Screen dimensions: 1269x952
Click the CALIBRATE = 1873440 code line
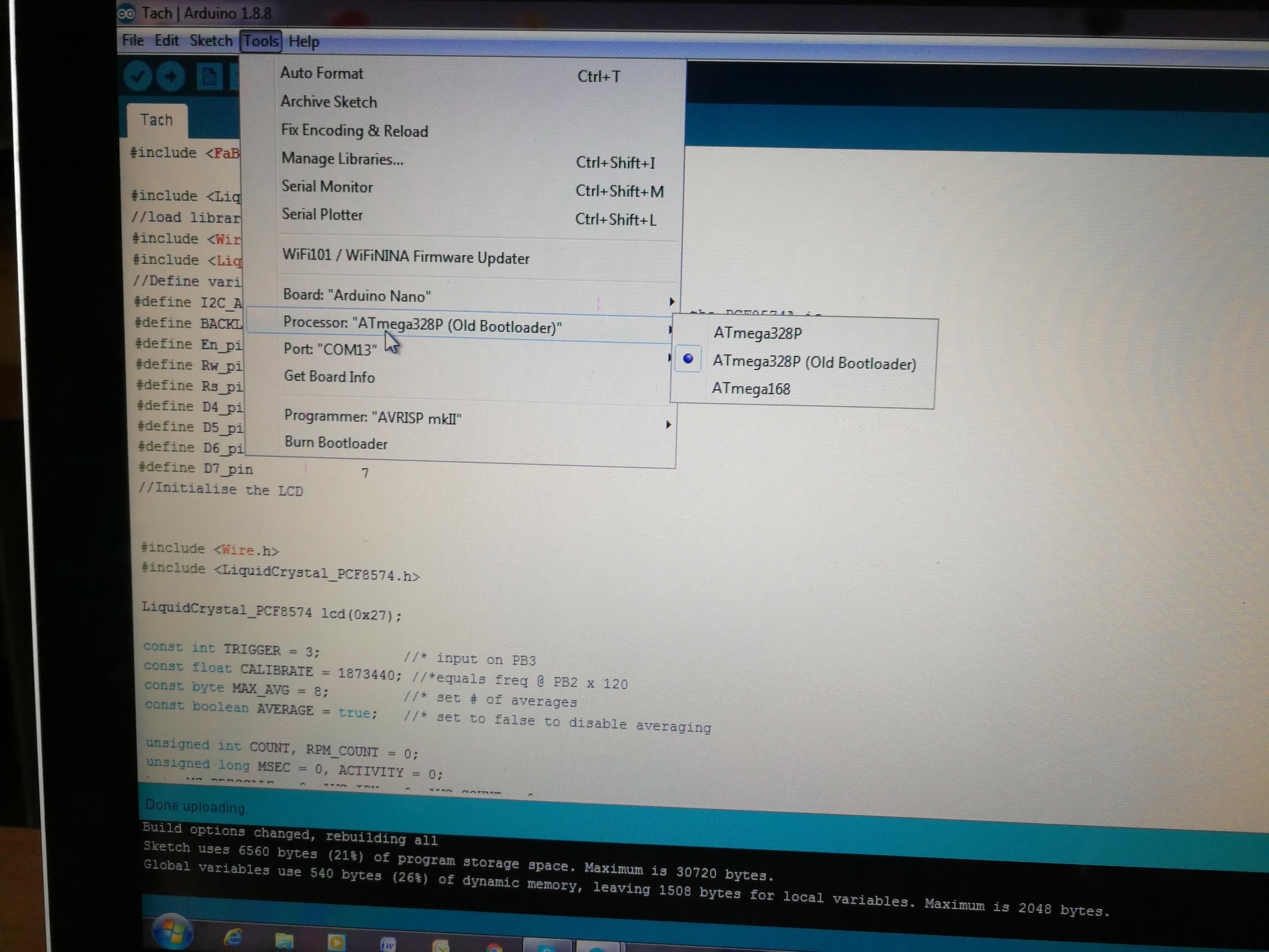click(x=273, y=670)
